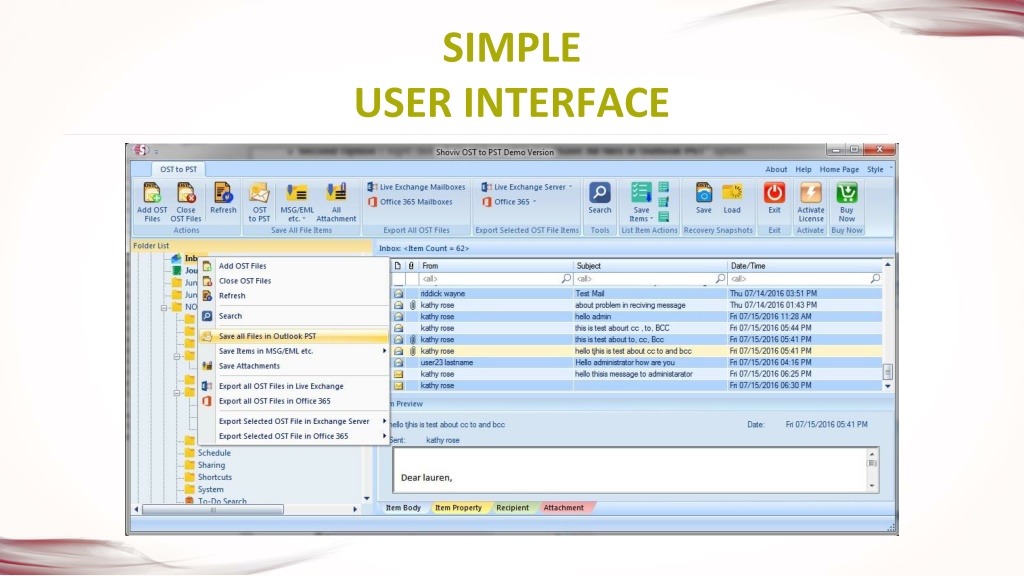The image size is (1024, 576).
Task: Click the Date/Time column search magnifier
Action: pos(875,279)
